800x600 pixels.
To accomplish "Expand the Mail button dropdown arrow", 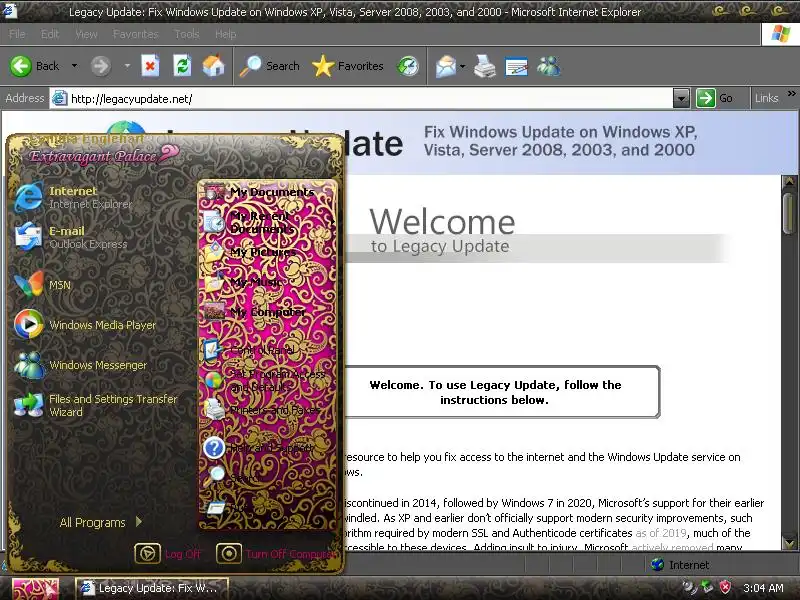I will point(463,66).
